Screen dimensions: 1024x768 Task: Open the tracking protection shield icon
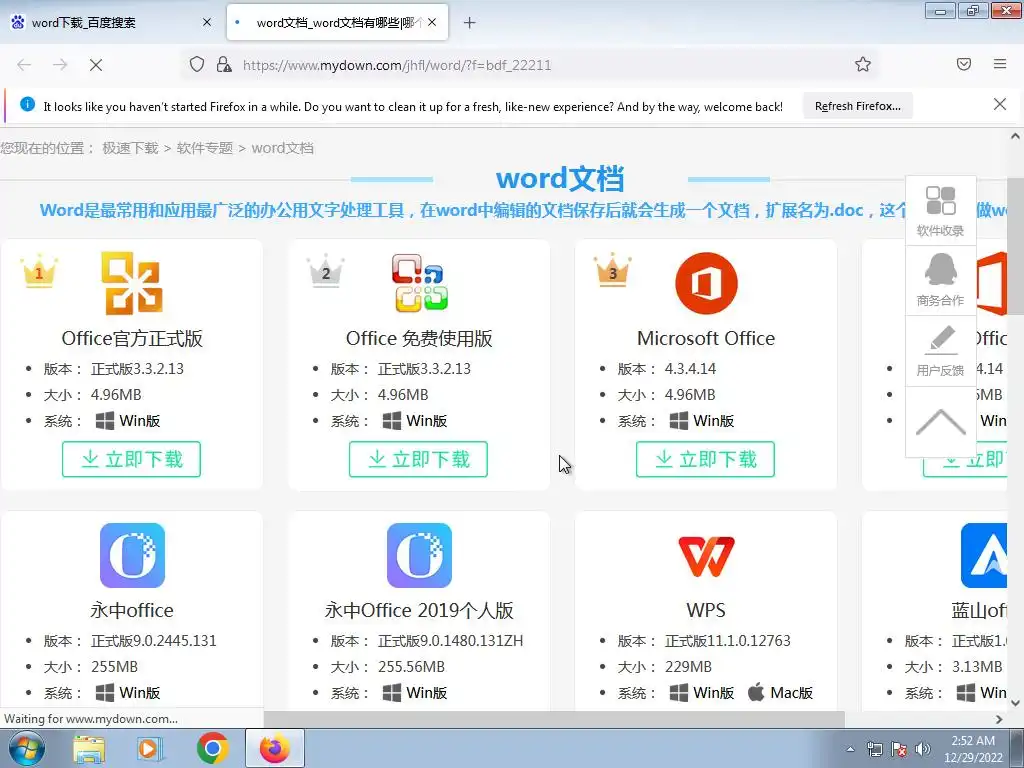click(x=197, y=64)
